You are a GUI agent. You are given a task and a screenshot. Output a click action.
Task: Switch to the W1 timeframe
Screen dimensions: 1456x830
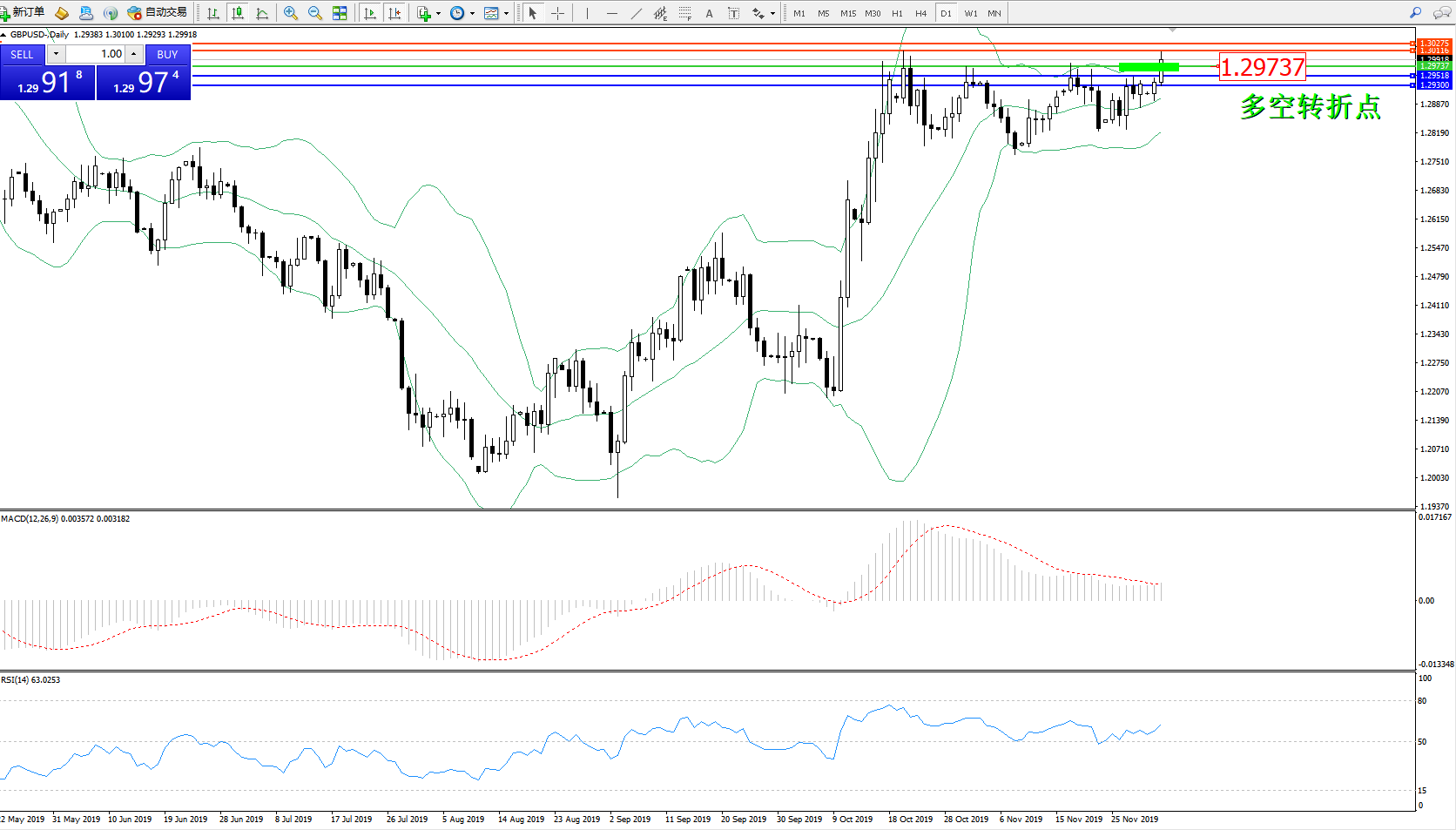(x=970, y=13)
